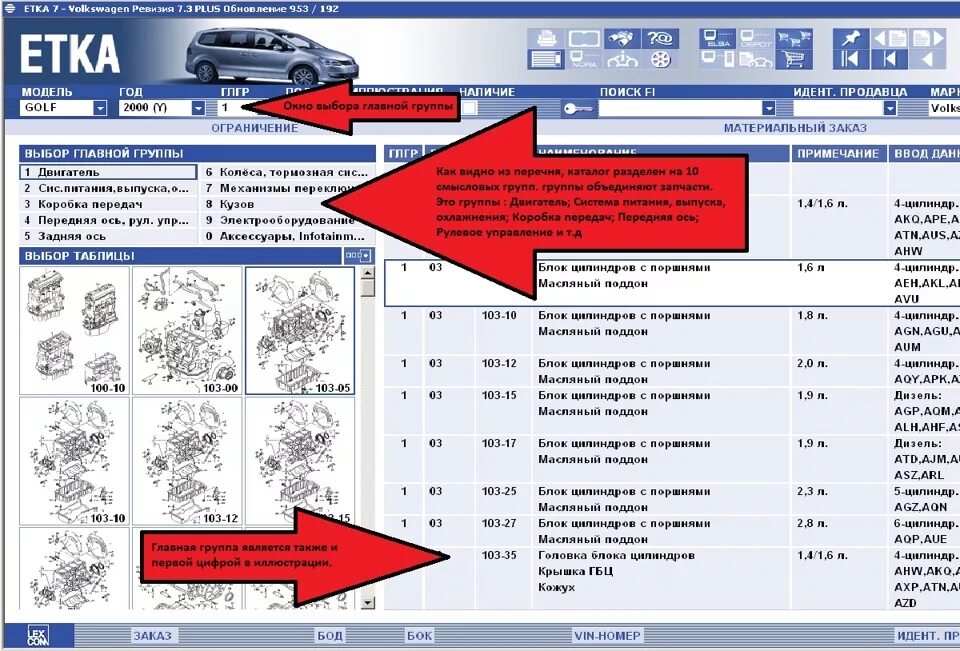Image resolution: width=960 pixels, height=651 pixels.
Task: Open illustration thumbnail 103-10
Action: 74,461
